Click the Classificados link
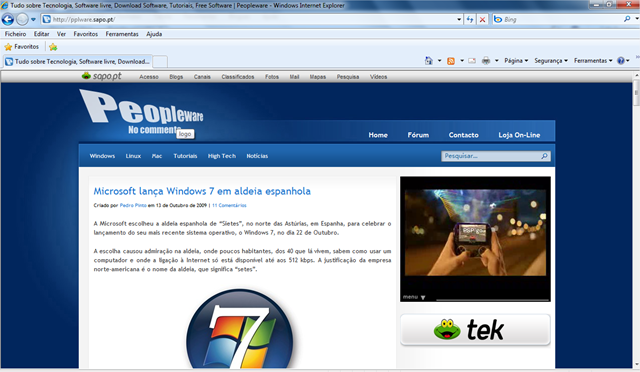Screen dimensions: 640x372 point(238,77)
